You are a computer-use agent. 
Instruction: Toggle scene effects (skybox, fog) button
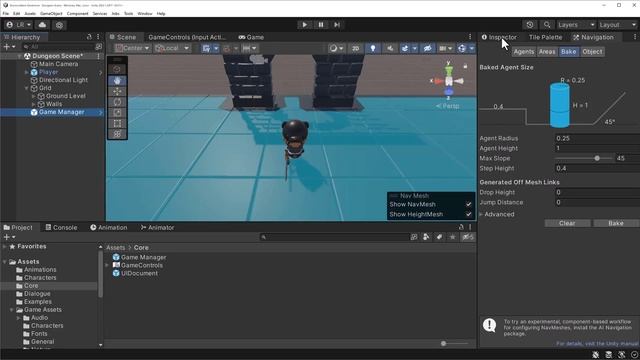coord(404,48)
